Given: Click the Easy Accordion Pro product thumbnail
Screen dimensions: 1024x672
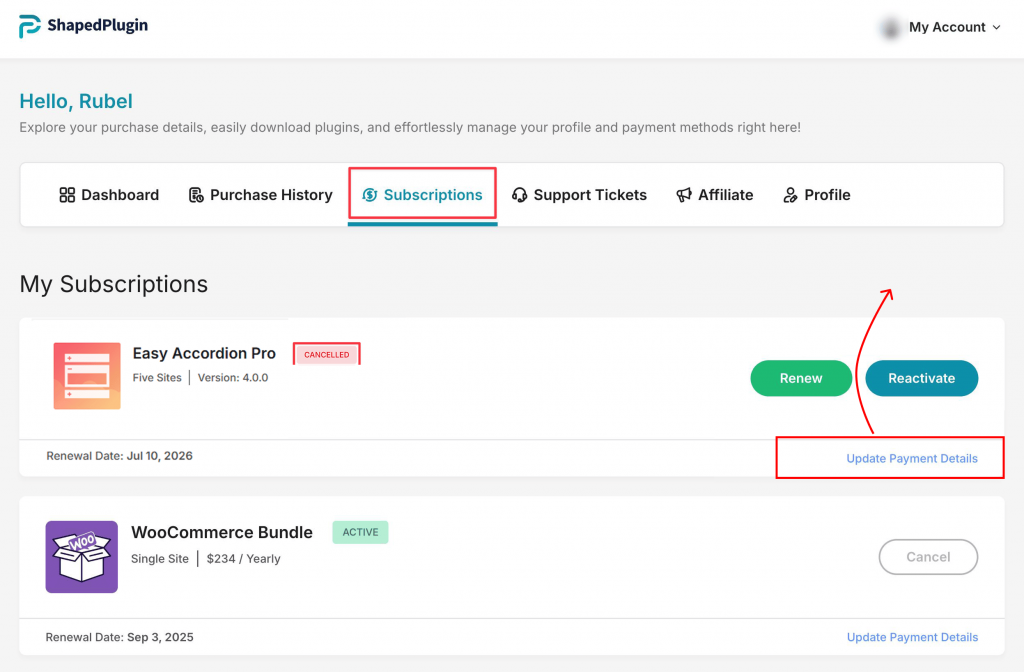Looking at the screenshot, I should 87,376.
